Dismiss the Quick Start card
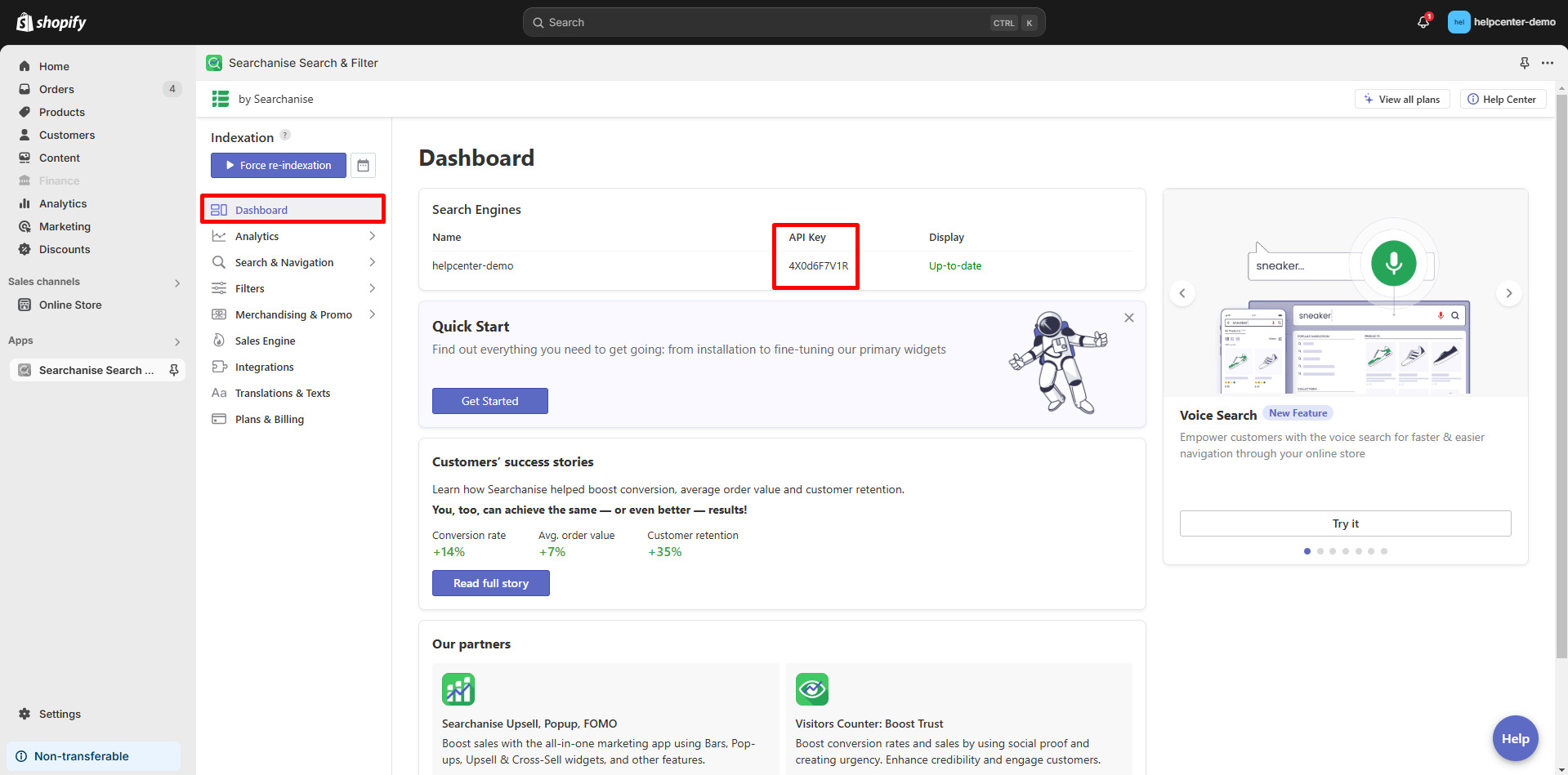 (x=1128, y=318)
